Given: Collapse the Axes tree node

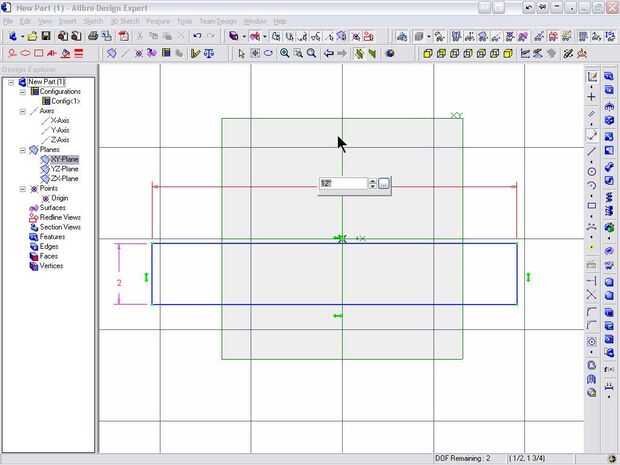Looking at the screenshot, I should (23, 111).
